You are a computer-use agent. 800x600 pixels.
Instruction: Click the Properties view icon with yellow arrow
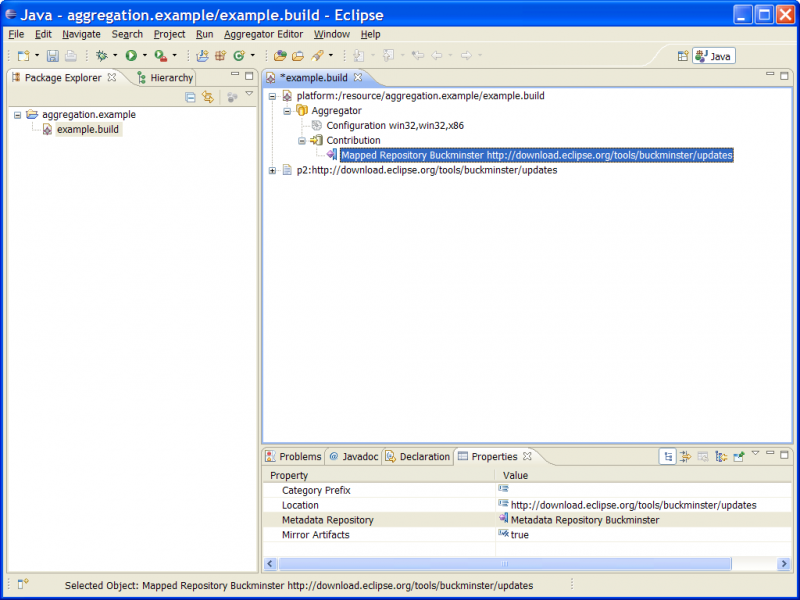721,457
